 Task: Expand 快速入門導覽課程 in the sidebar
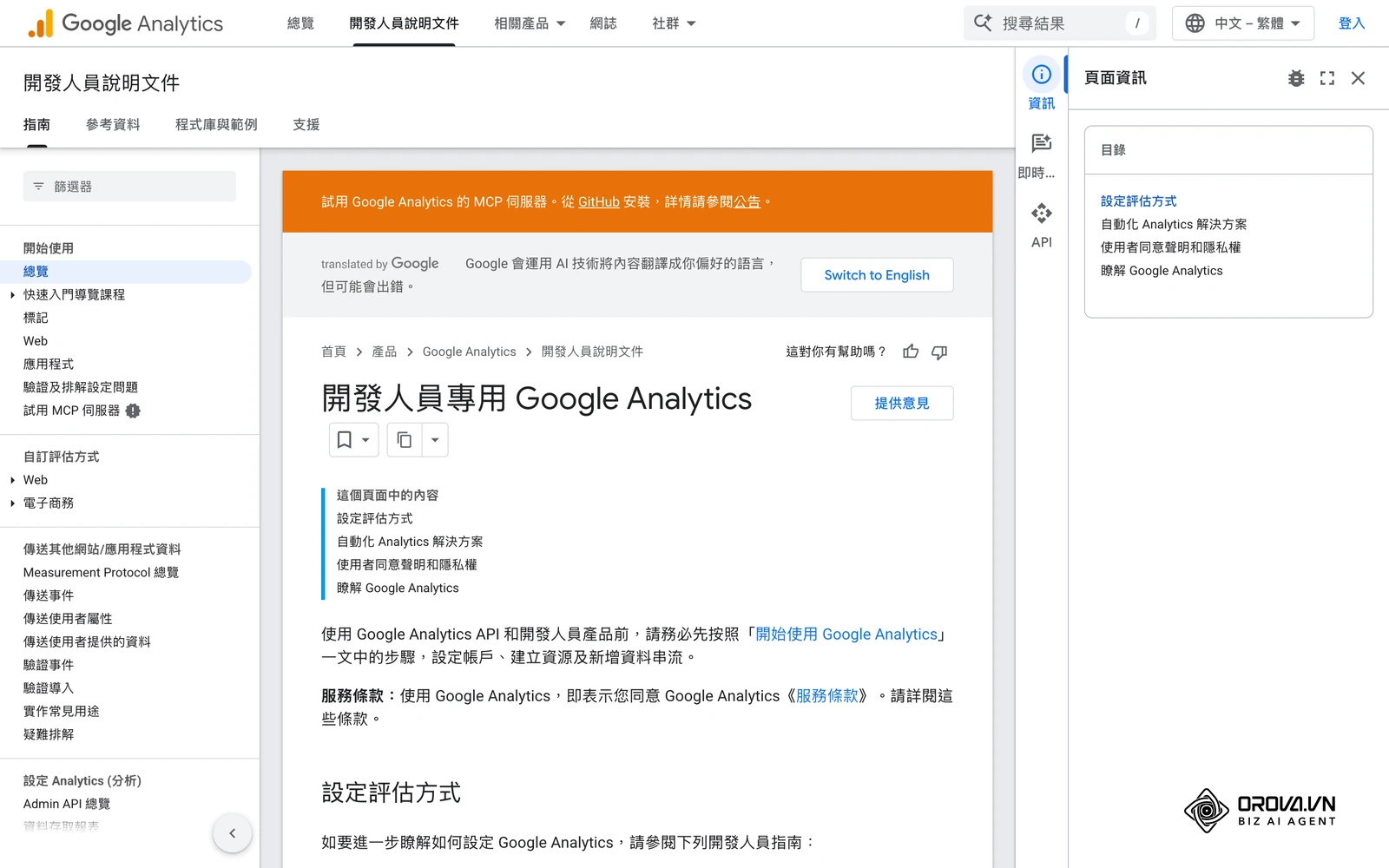coord(13,295)
